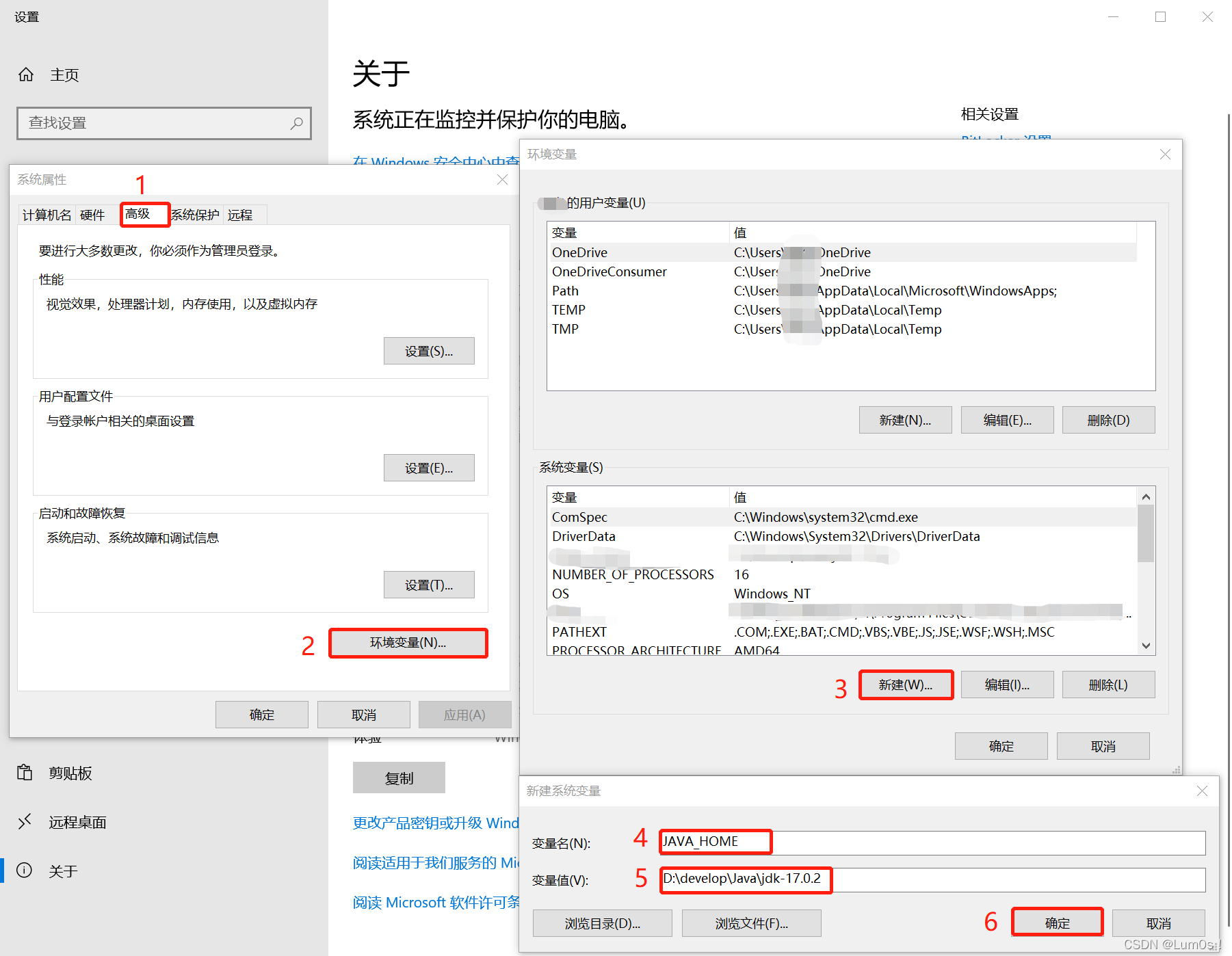Click 新建(W)... for system variables

906,685
